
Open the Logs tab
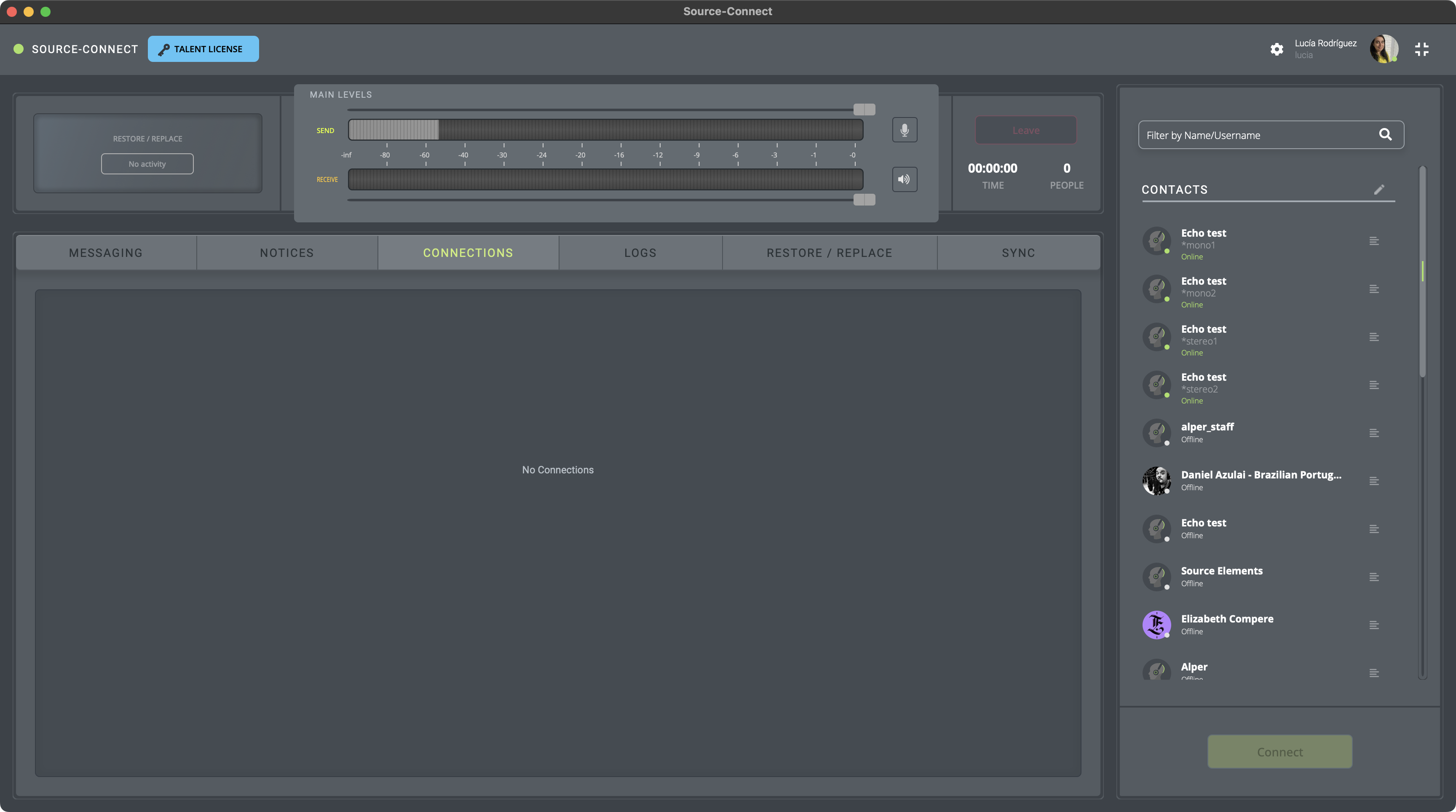coord(640,253)
